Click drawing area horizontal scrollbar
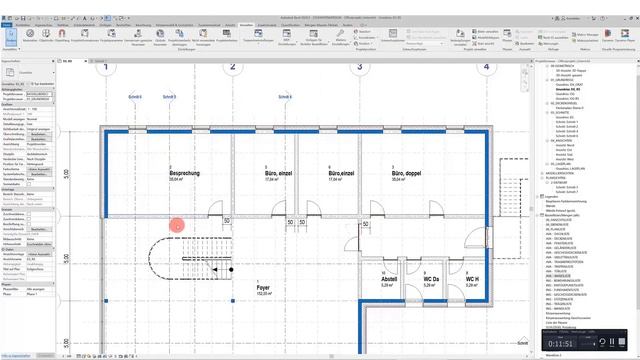The width and height of the screenshot is (640, 360). coord(331,356)
